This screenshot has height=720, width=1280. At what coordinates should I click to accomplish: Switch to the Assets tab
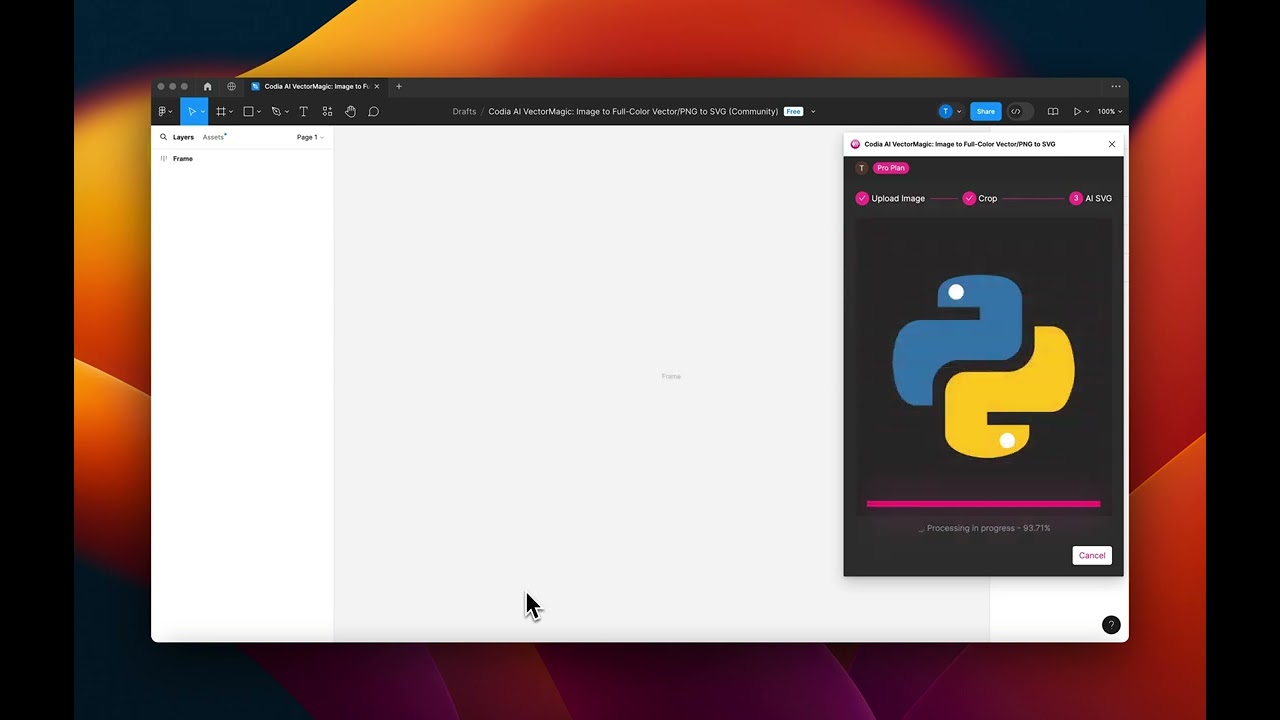[x=214, y=137]
